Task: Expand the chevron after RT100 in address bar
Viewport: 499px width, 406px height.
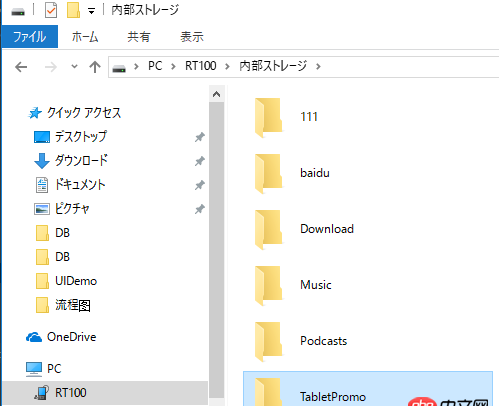Action: [227, 67]
